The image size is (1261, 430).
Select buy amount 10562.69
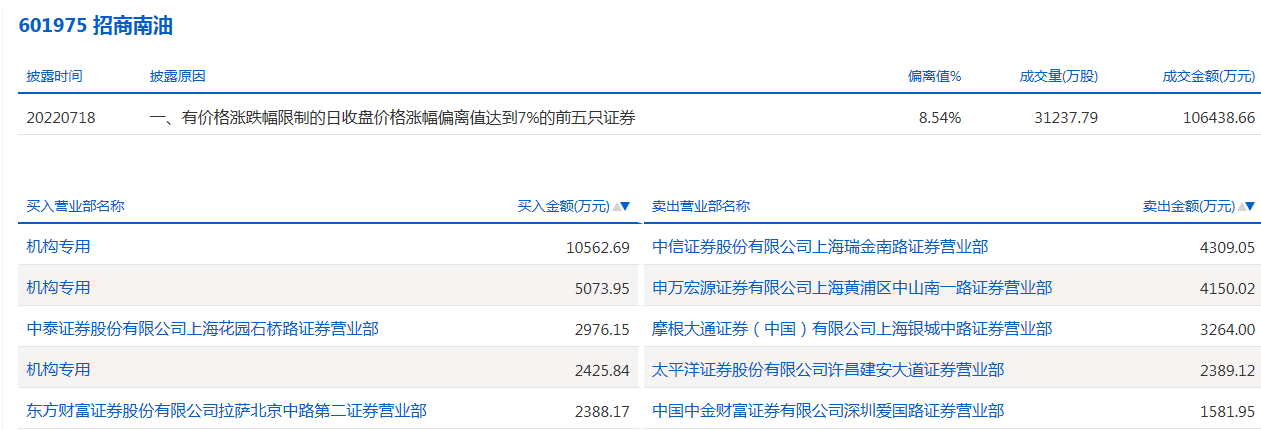(x=597, y=247)
